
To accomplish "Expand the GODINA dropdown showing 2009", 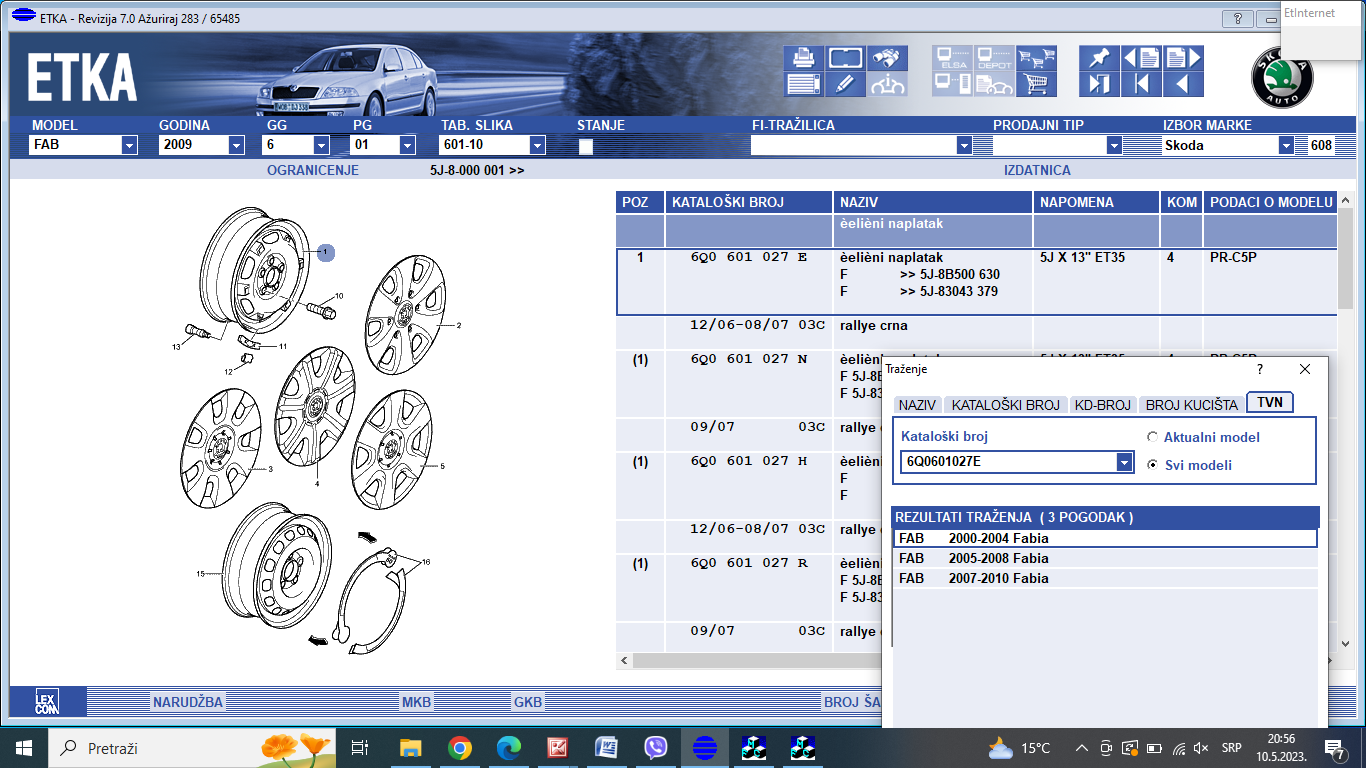I will point(236,145).
